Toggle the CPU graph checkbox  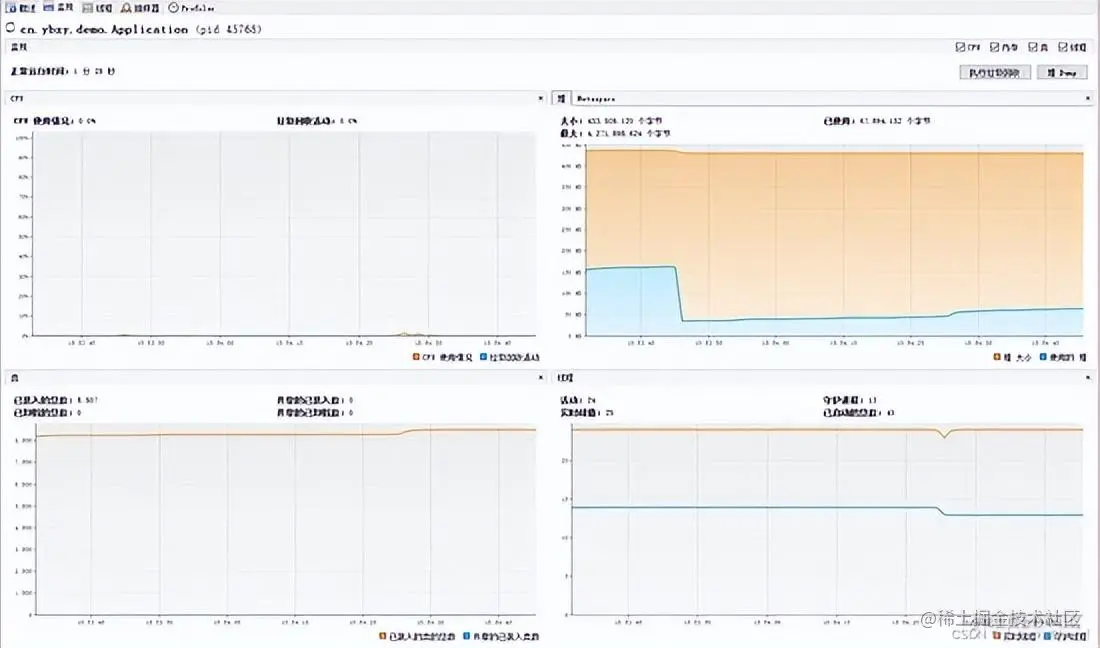point(960,47)
